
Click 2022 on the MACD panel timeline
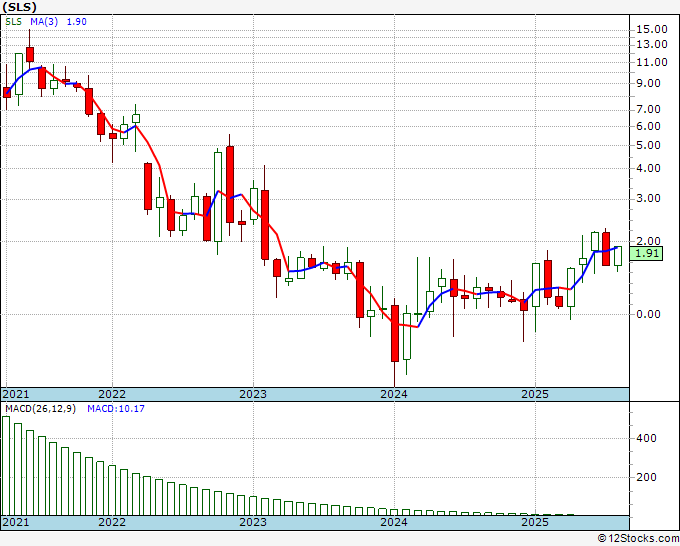(x=112, y=522)
